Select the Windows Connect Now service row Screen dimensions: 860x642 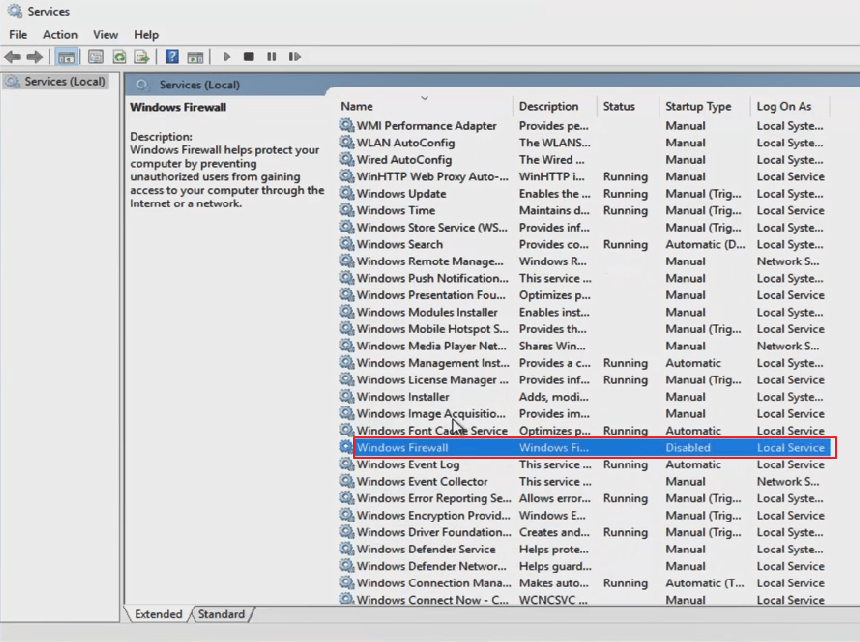click(584, 599)
